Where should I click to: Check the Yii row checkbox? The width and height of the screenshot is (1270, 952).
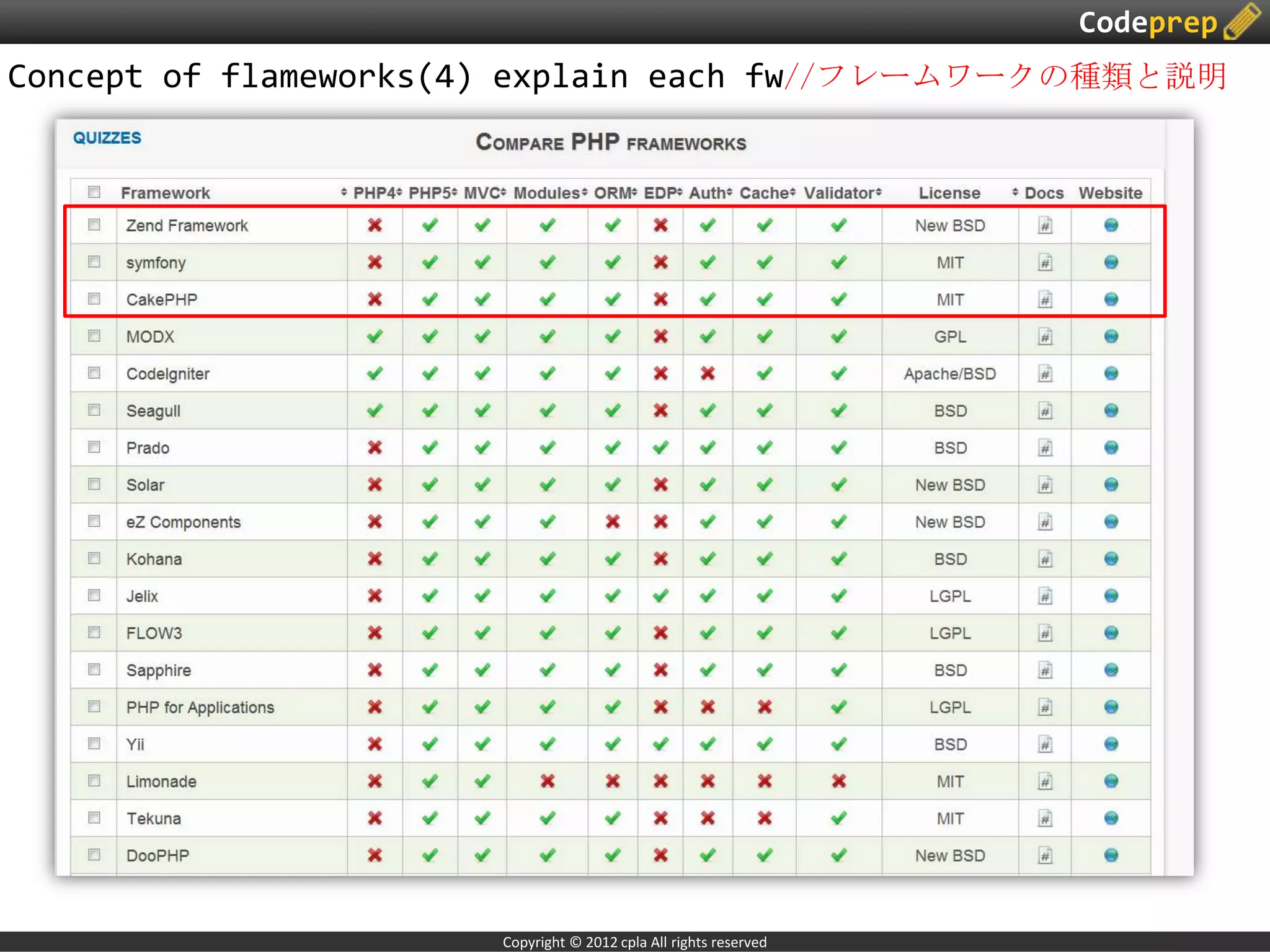(x=94, y=743)
